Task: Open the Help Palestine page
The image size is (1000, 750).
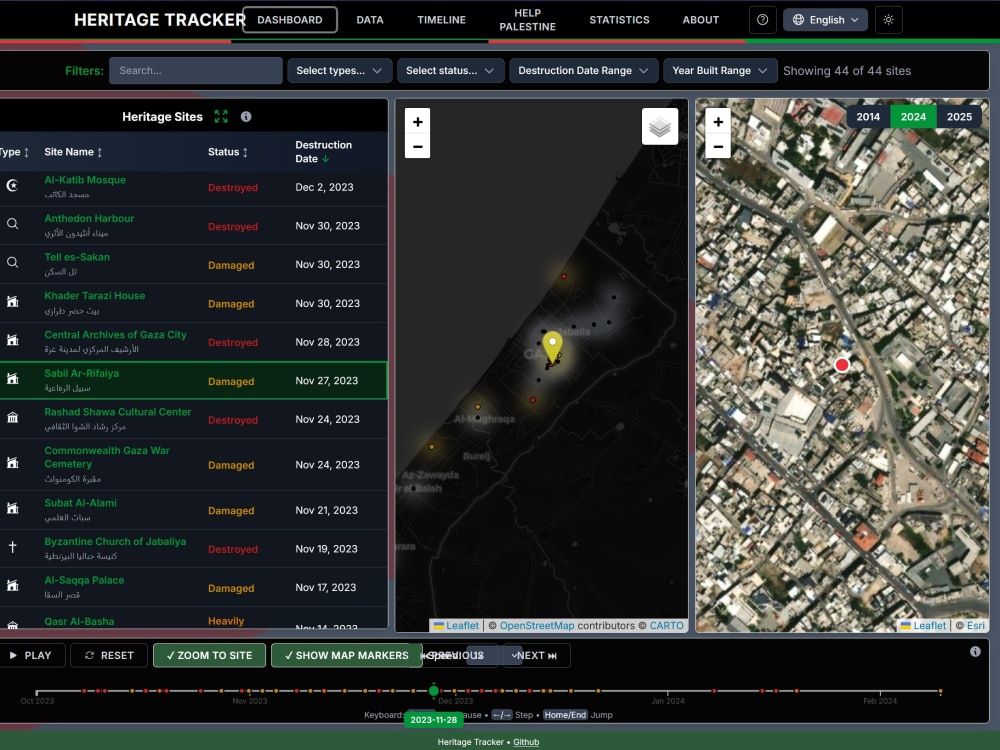Action: (x=527, y=20)
